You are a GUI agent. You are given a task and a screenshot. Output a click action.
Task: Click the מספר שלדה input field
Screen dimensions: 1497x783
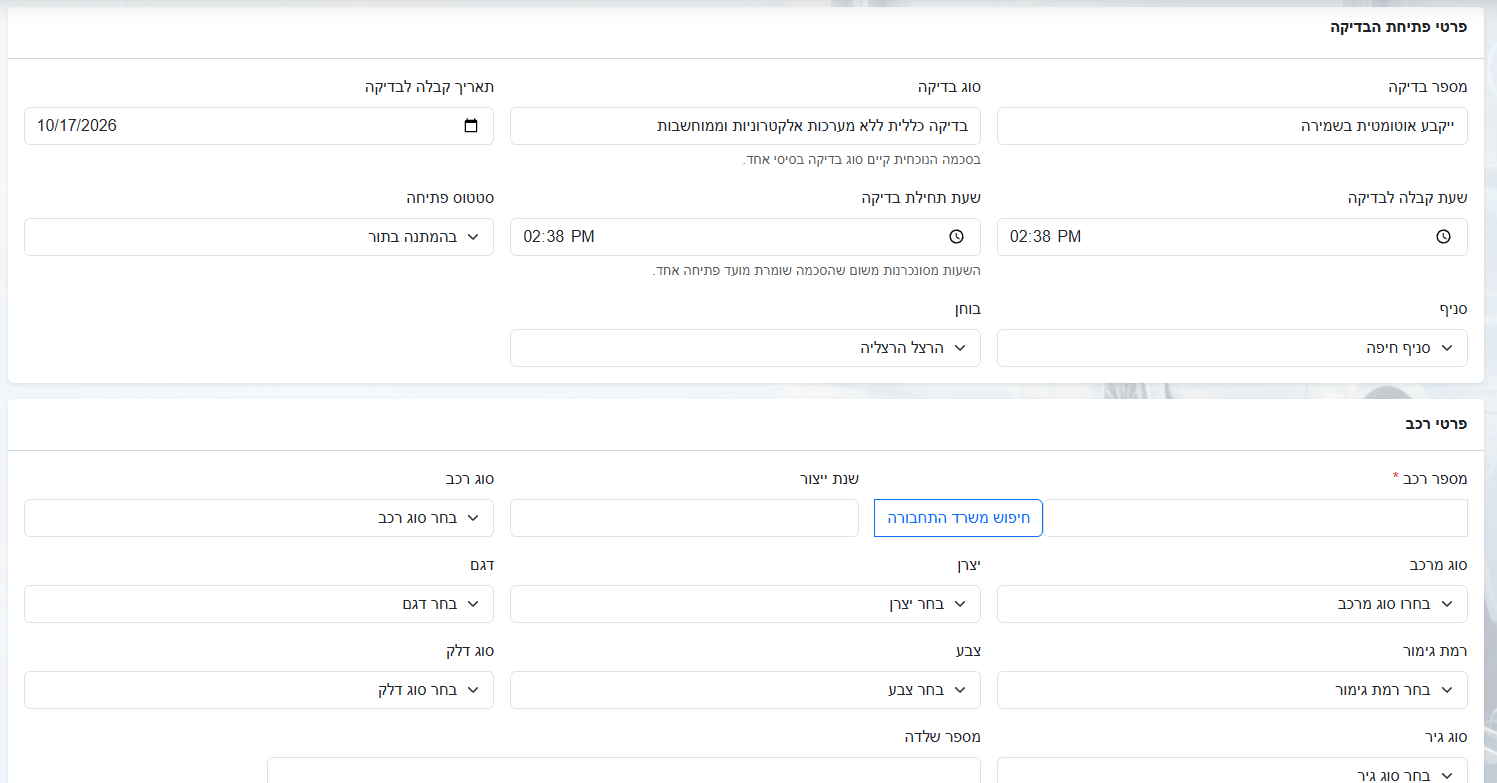(x=624, y=770)
